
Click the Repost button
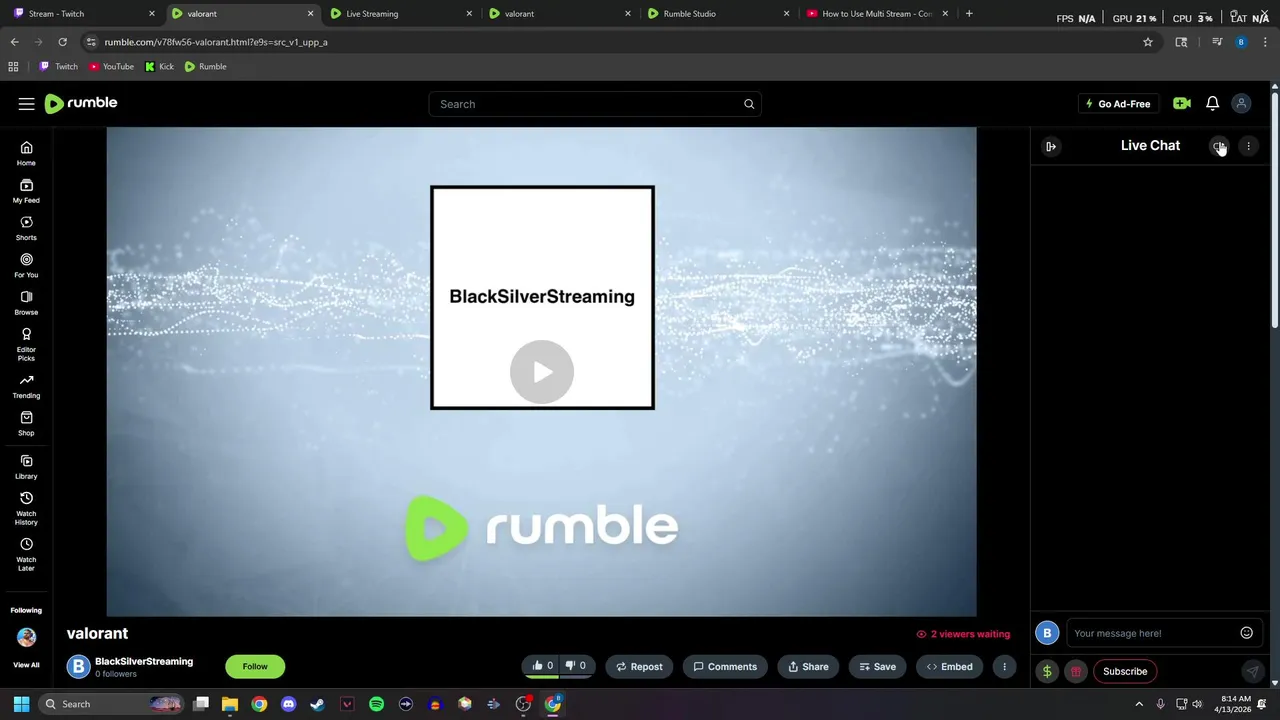pyautogui.click(x=639, y=667)
